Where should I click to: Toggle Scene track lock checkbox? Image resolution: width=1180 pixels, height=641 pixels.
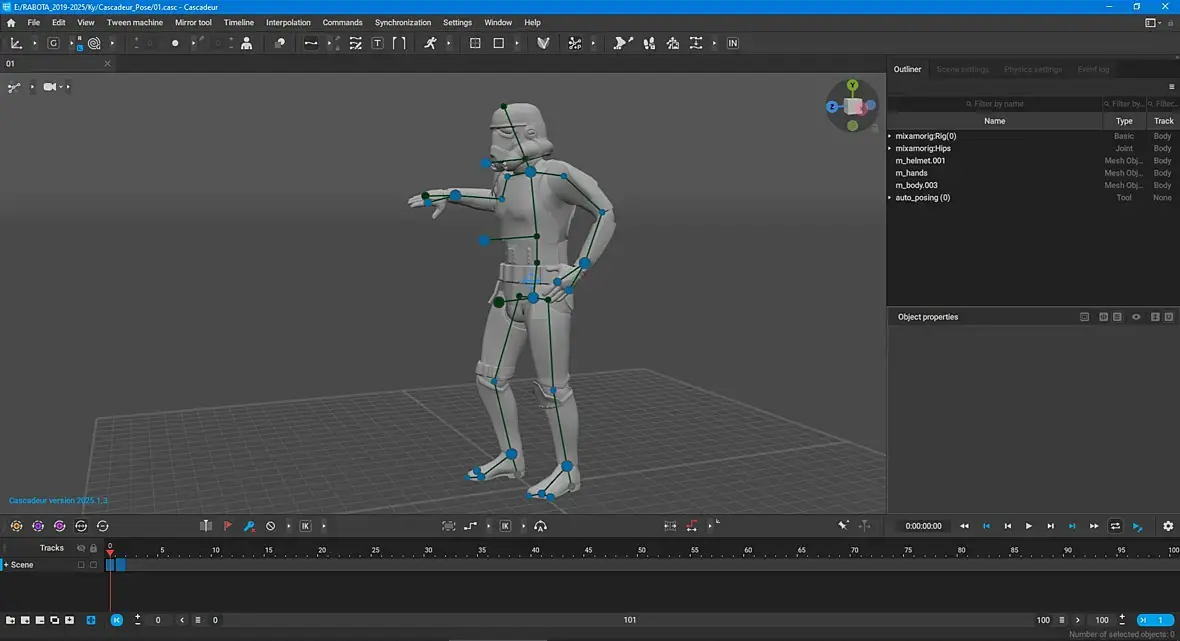click(94, 565)
